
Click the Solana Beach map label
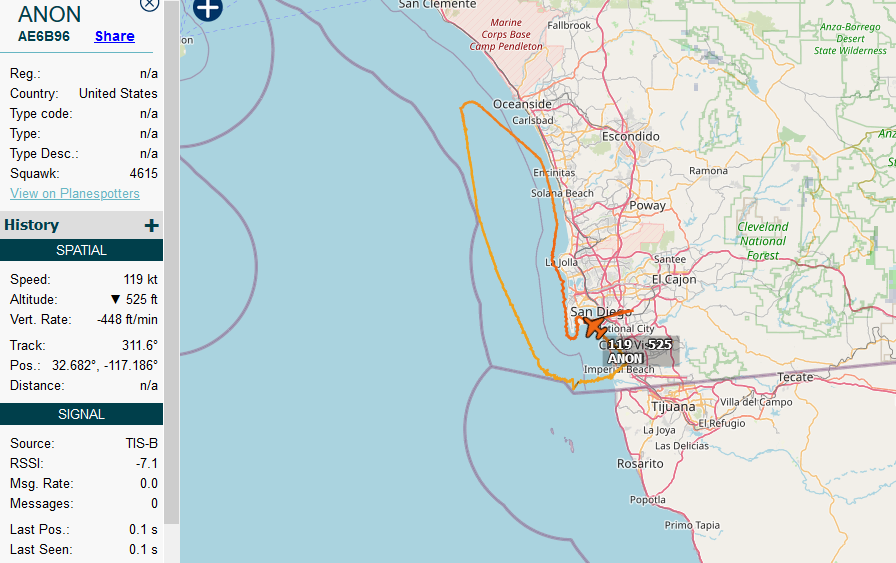[x=562, y=193]
